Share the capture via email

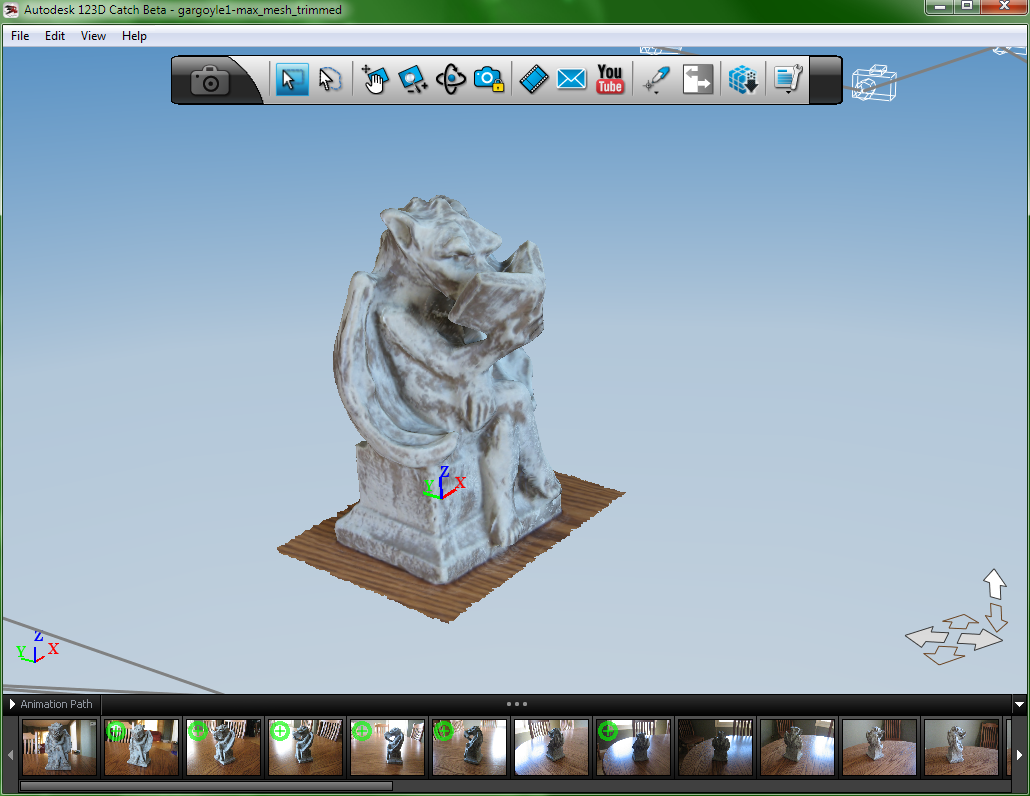point(571,79)
